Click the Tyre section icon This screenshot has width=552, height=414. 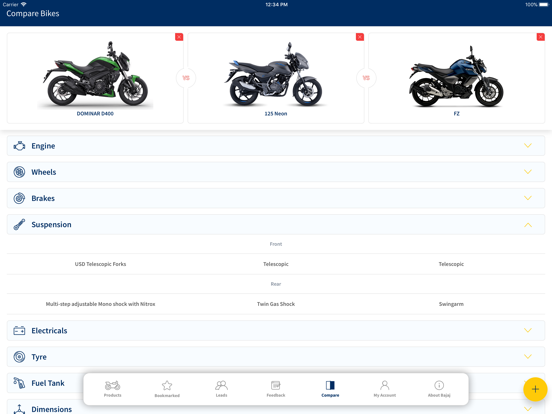click(19, 357)
